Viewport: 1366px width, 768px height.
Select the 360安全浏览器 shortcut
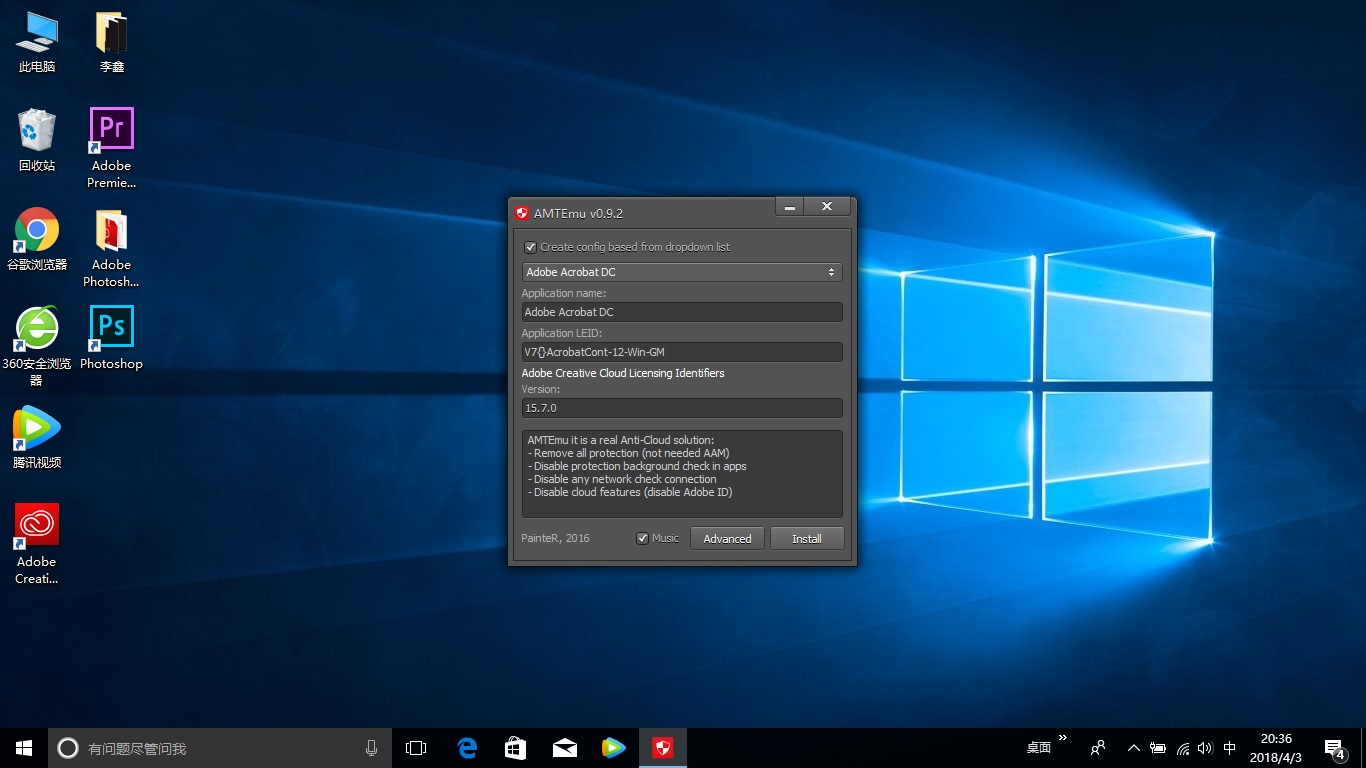coord(37,346)
